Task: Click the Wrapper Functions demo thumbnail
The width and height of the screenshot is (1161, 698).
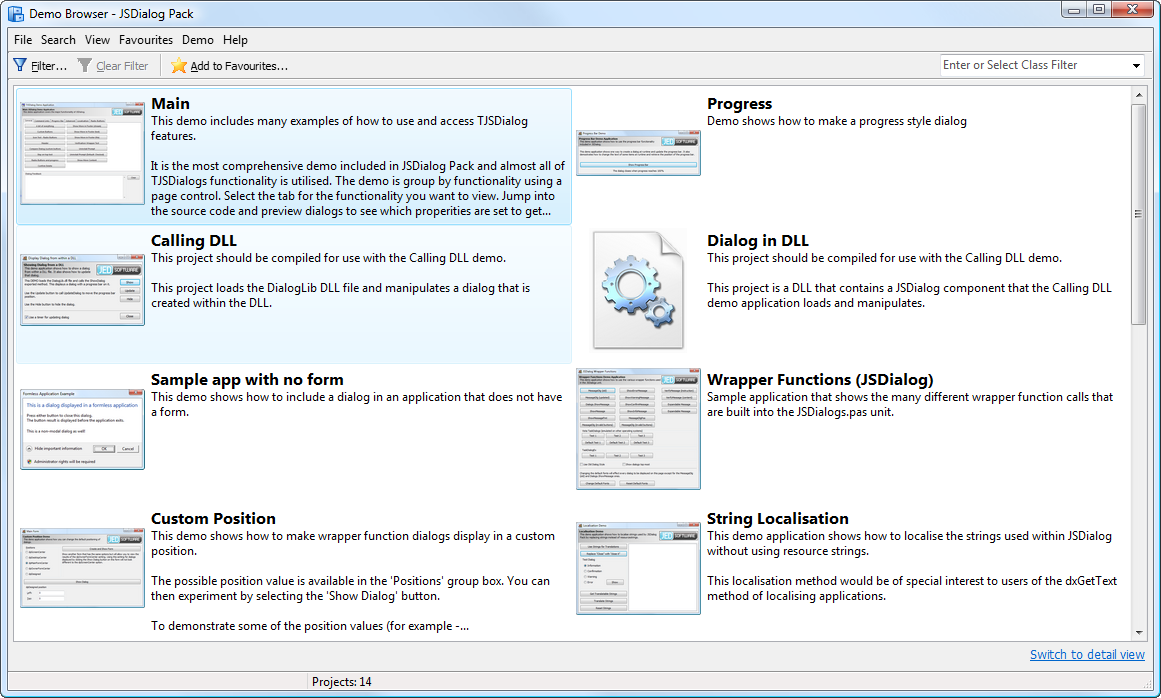Action: (x=638, y=429)
